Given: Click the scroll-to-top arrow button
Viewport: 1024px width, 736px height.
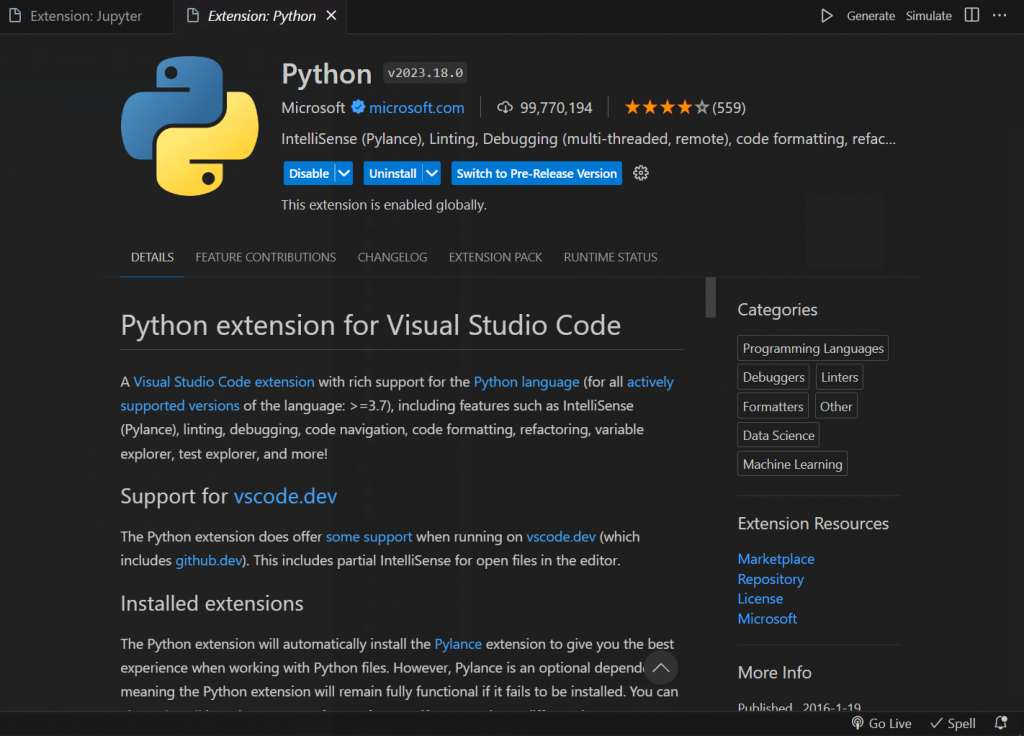Looking at the screenshot, I should 660,667.
